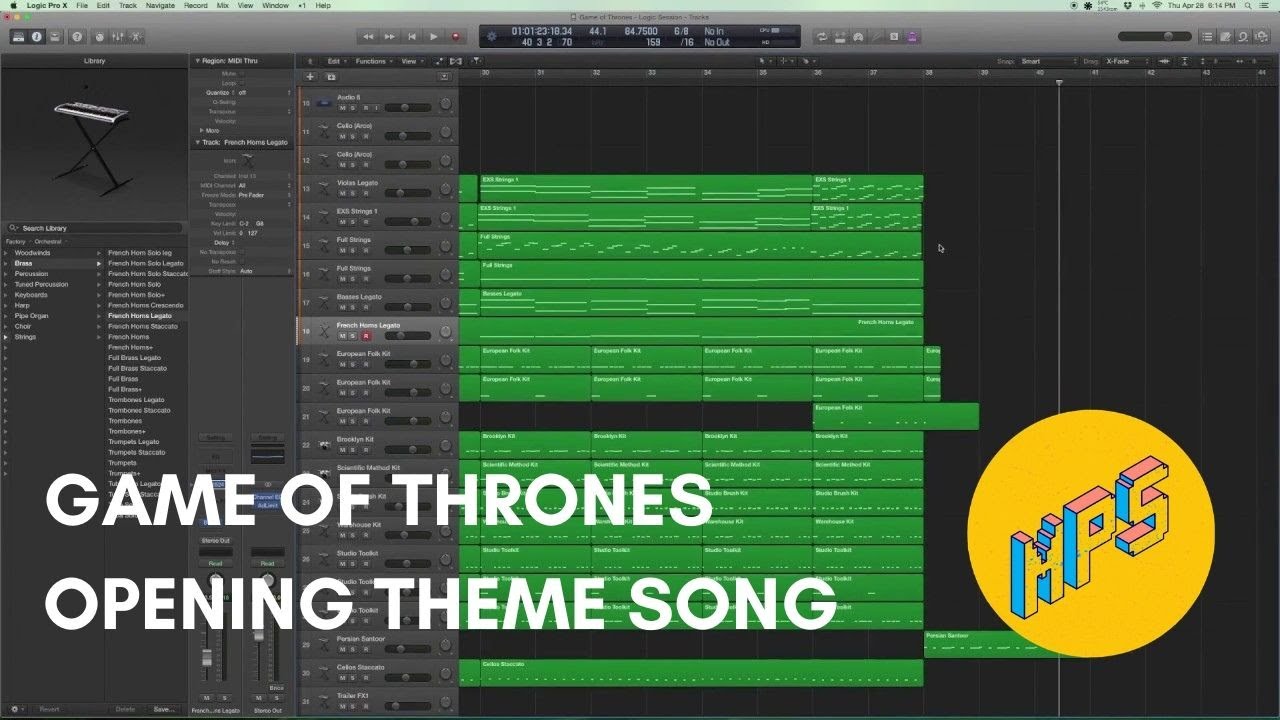The image size is (1280, 720).
Task: Adjust the volume slider on the Violas Legato track
Action: click(407, 192)
